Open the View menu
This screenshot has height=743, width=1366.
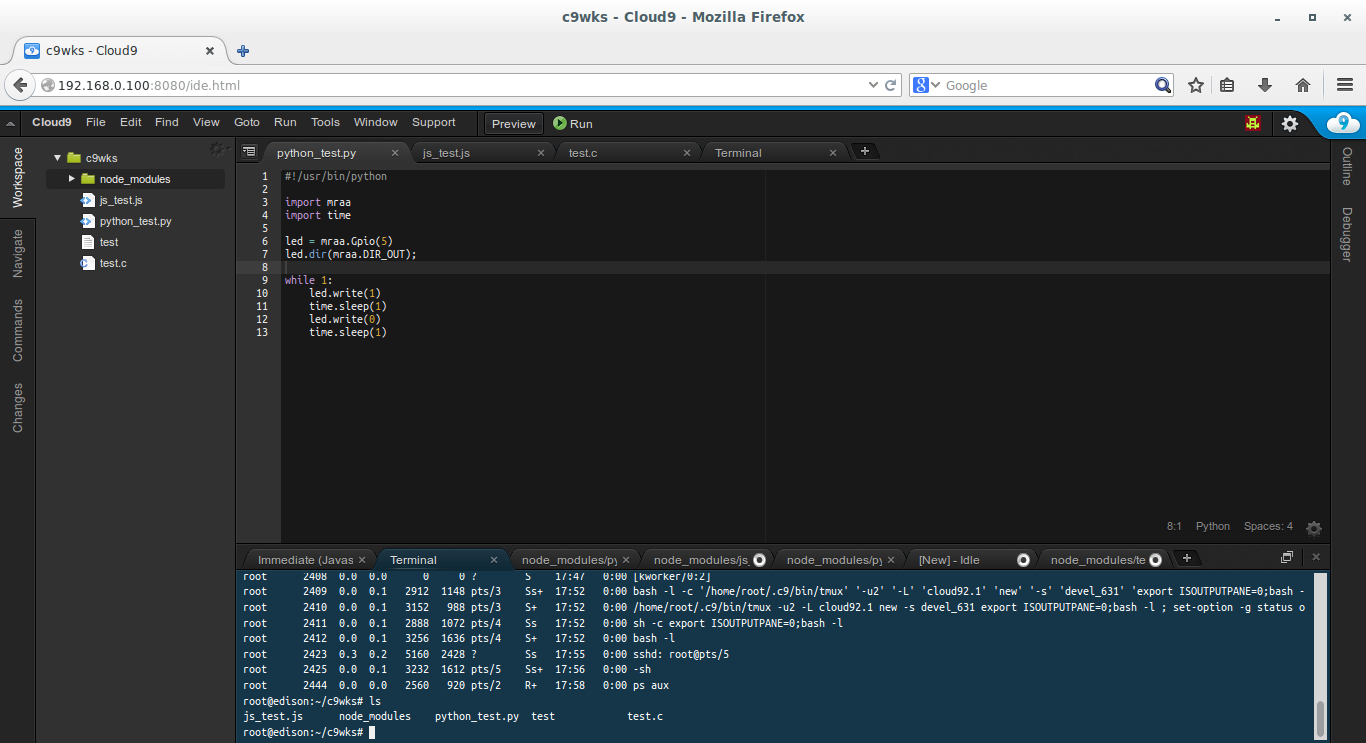tap(206, 122)
